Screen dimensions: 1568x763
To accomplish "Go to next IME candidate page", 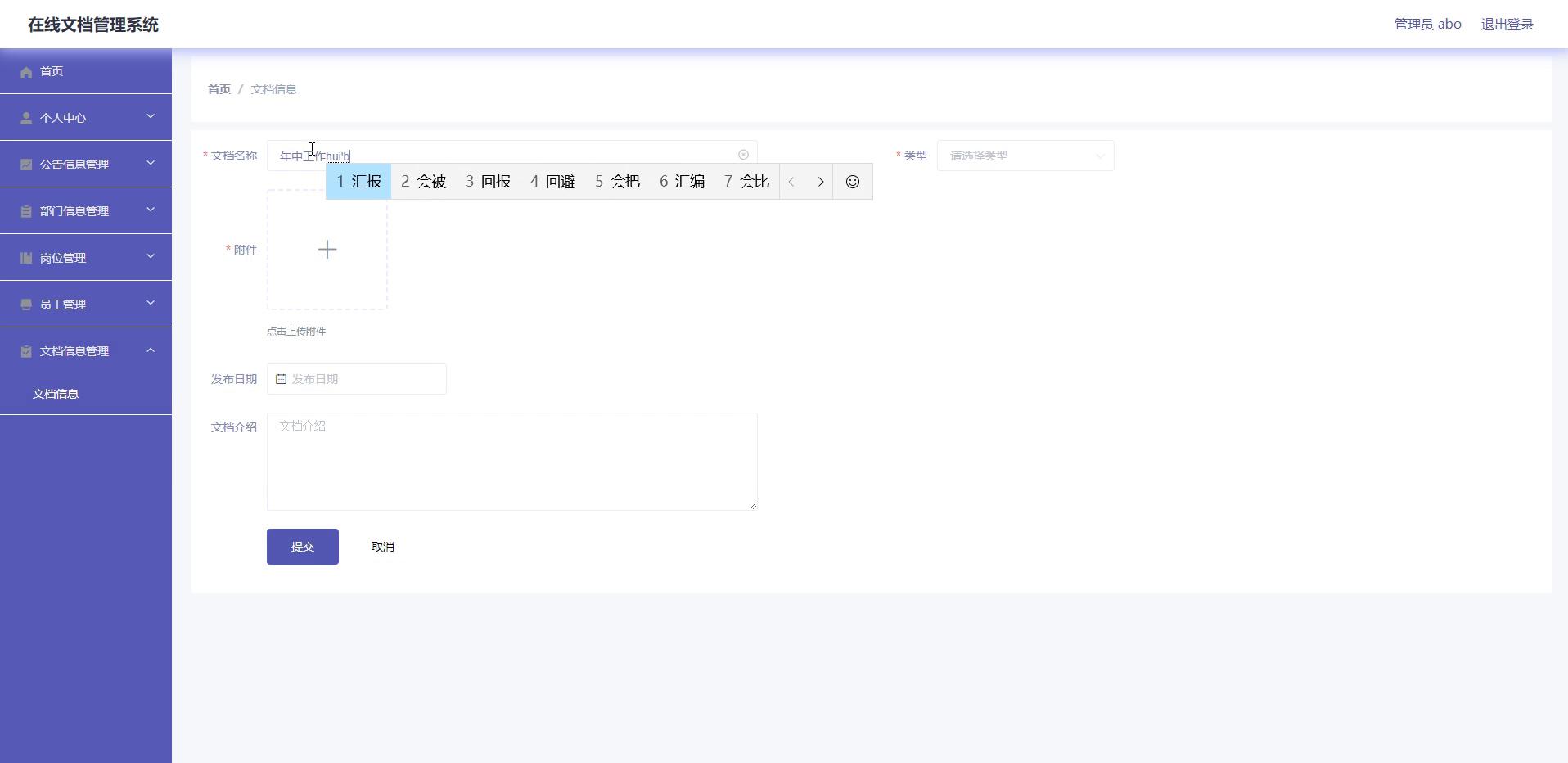I will 820,182.
